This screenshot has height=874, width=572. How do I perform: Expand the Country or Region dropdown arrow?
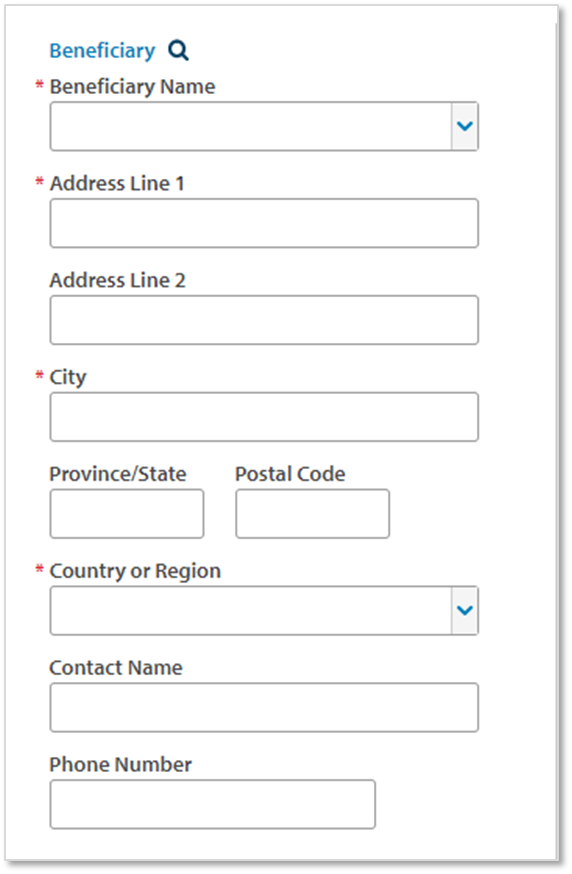pos(464,610)
